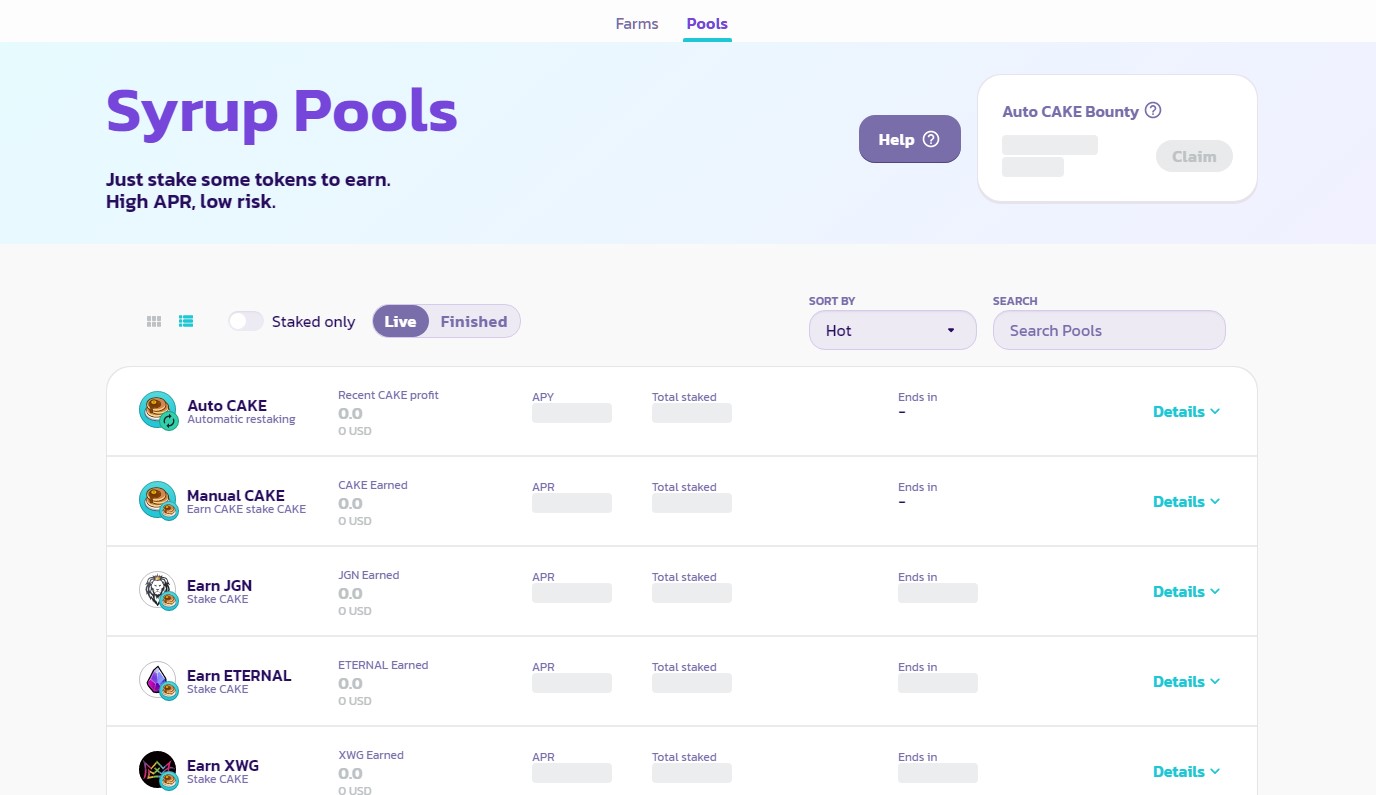Click the JGN Earned label

(369, 575)
